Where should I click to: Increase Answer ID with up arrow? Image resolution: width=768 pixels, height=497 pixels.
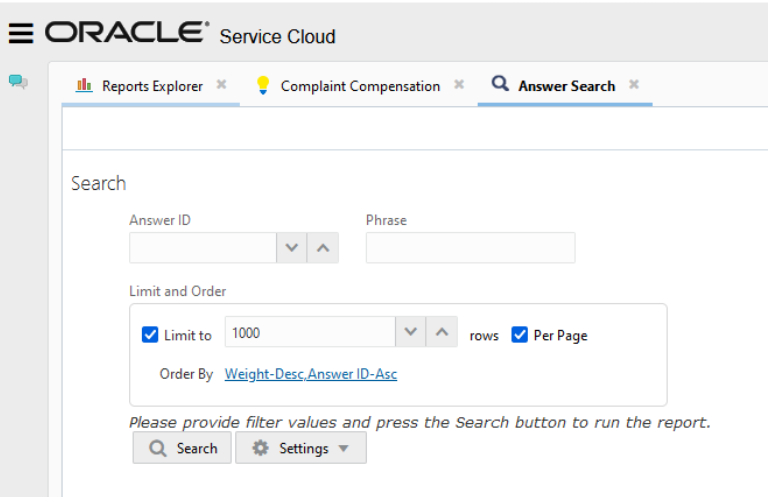pos(323,248)
